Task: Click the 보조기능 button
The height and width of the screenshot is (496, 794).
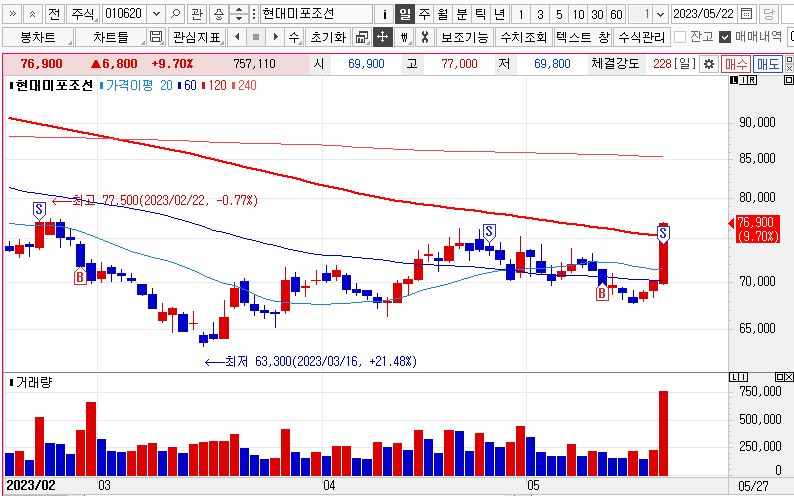Action: (464, 37)
